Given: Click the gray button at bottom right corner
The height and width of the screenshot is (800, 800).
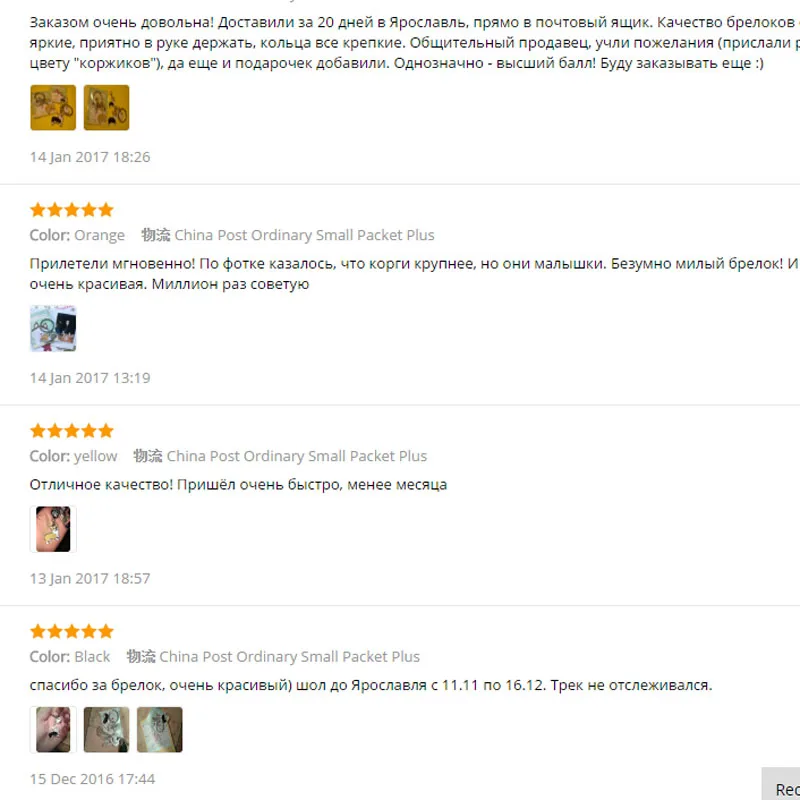Looking at the screenshot, I should tap(781, 784).
